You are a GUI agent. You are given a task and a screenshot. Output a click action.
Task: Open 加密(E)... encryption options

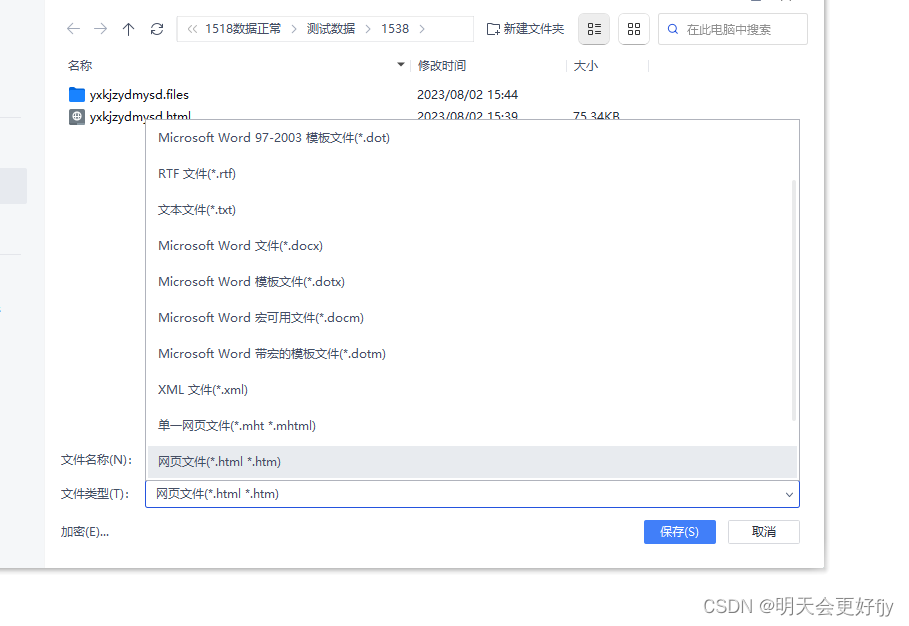tap(85, 532)
